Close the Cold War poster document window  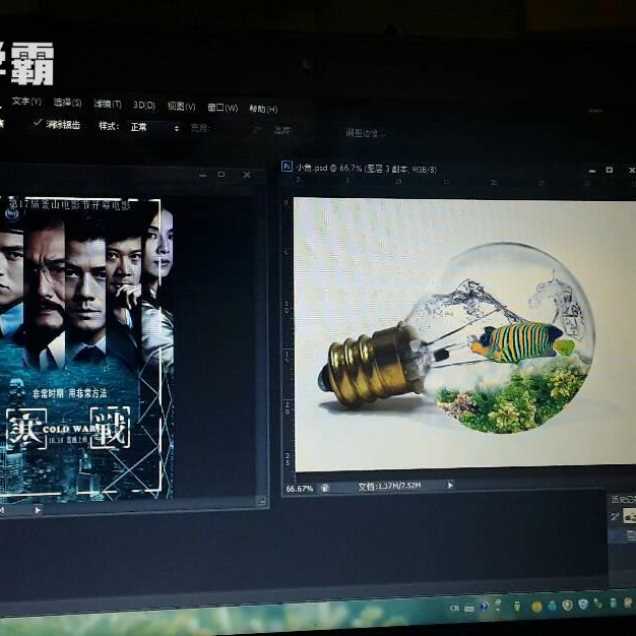click(x=247, y=175)
